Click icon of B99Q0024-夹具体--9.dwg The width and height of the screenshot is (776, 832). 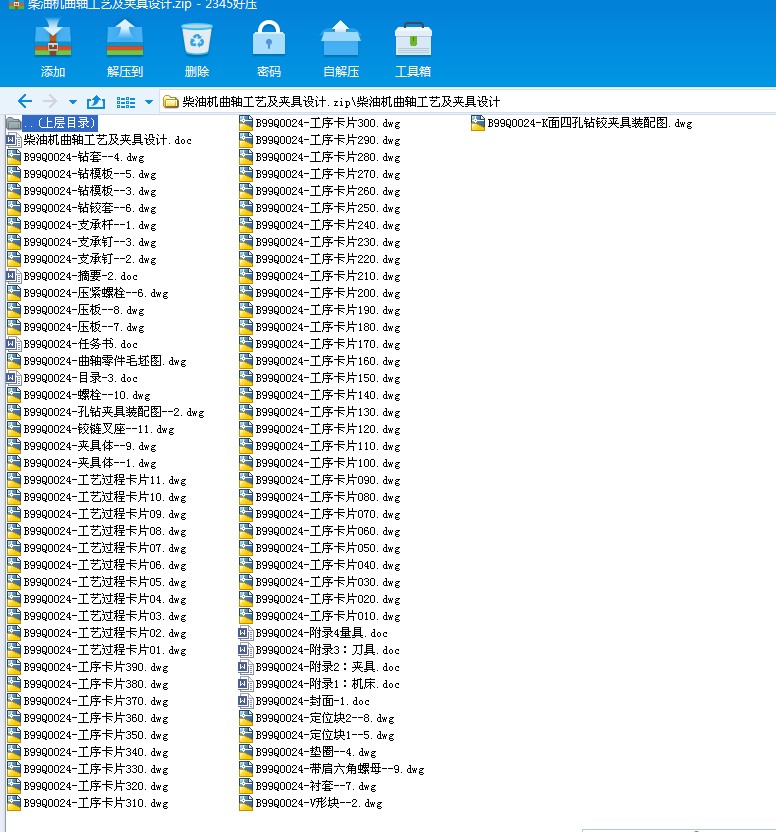tap(14, 446)
